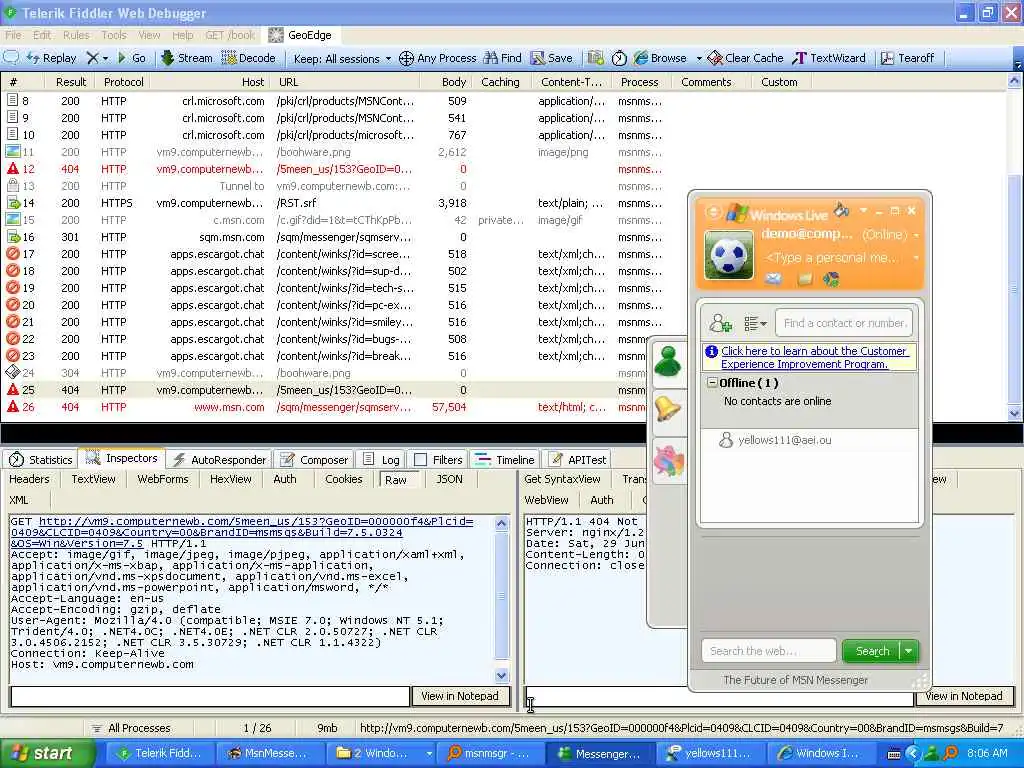Click request Raw view scrollbar down arrow
This screenshot has height=768, width=1024.
(502, 676)
